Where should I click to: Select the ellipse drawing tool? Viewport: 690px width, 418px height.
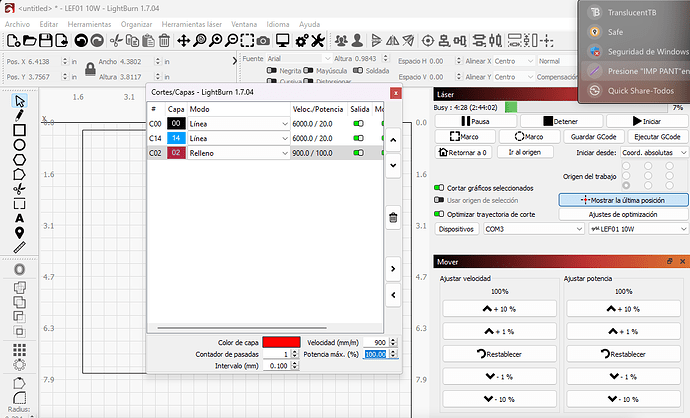[x=19, y=145]
